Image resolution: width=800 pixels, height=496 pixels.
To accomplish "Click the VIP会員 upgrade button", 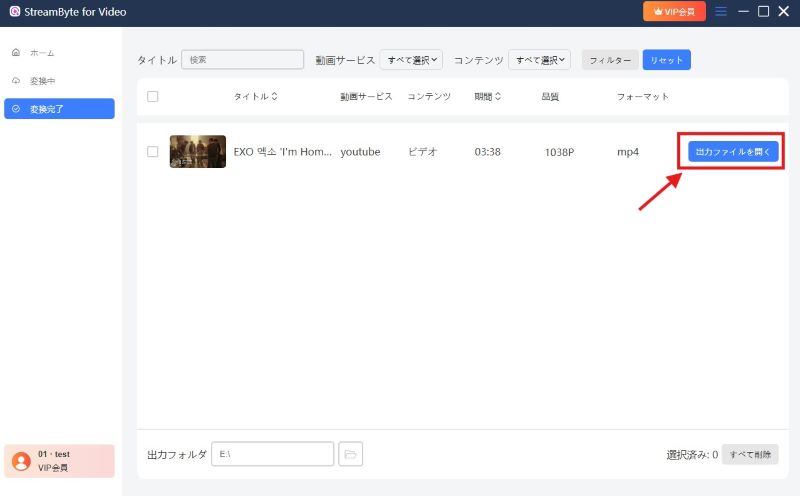I will pyautogui.click(x=674, y=11).
